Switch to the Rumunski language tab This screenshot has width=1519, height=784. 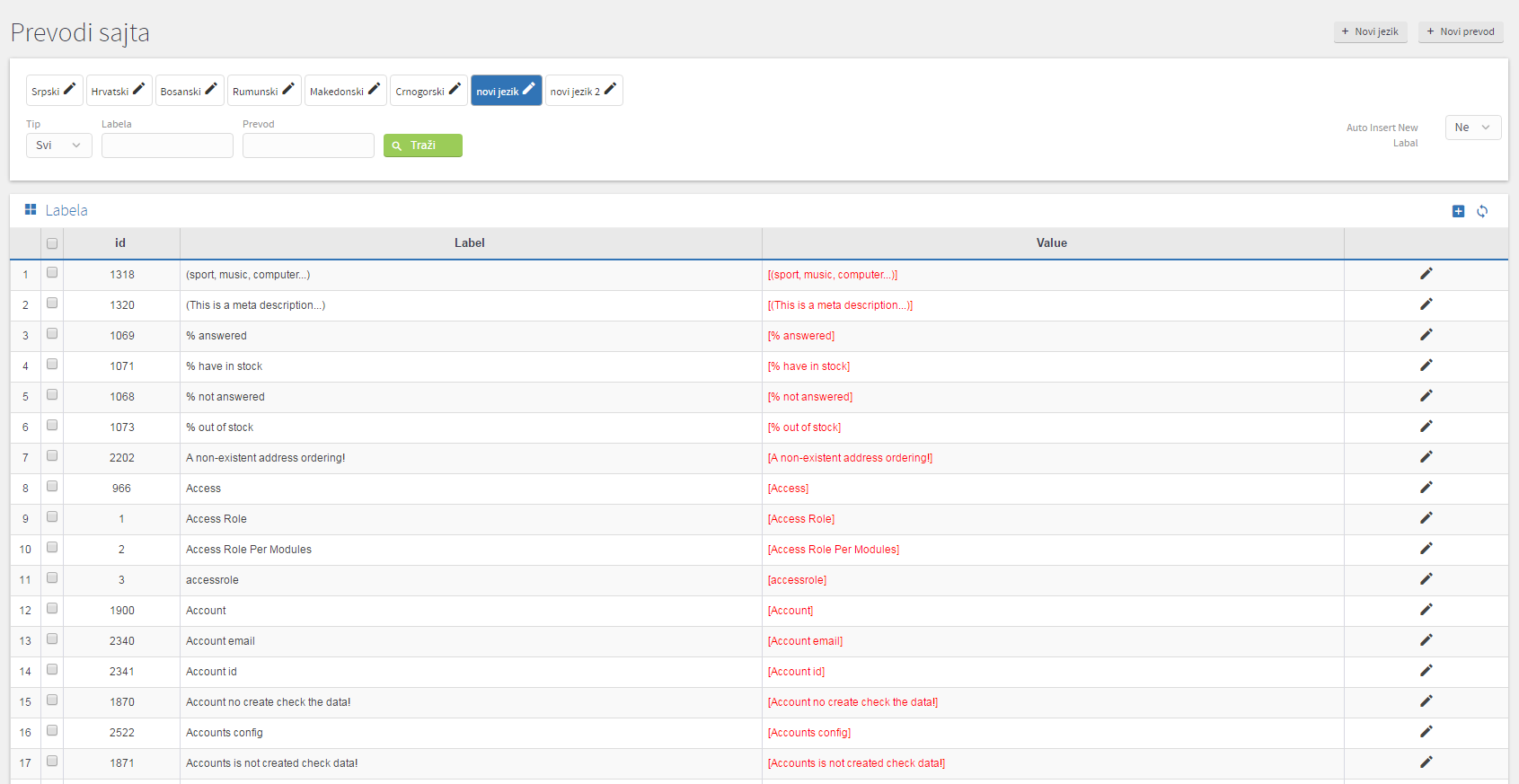coord(264,91)
